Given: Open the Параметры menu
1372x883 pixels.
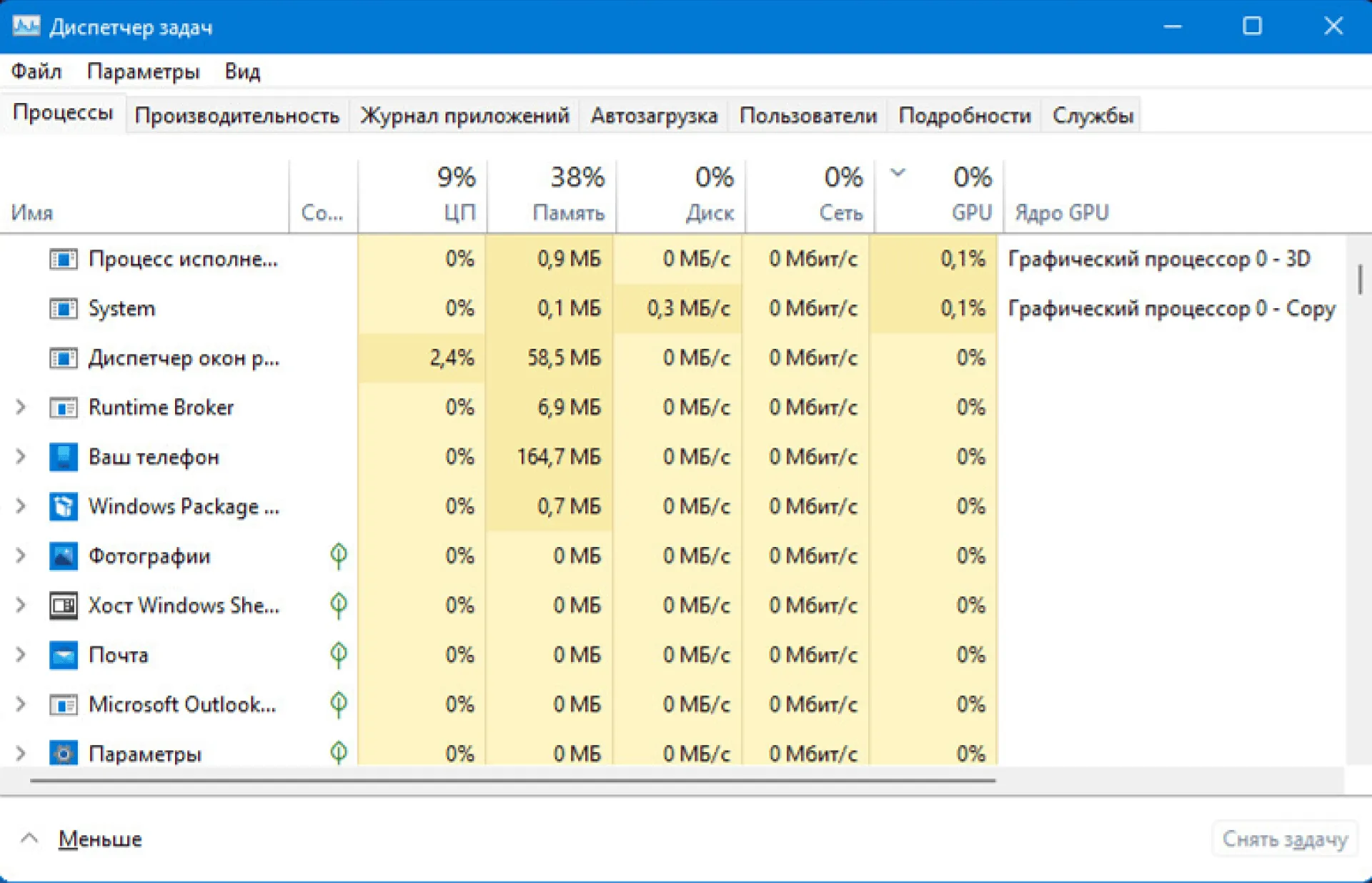Looking at the screenshot, I should 143,71.
